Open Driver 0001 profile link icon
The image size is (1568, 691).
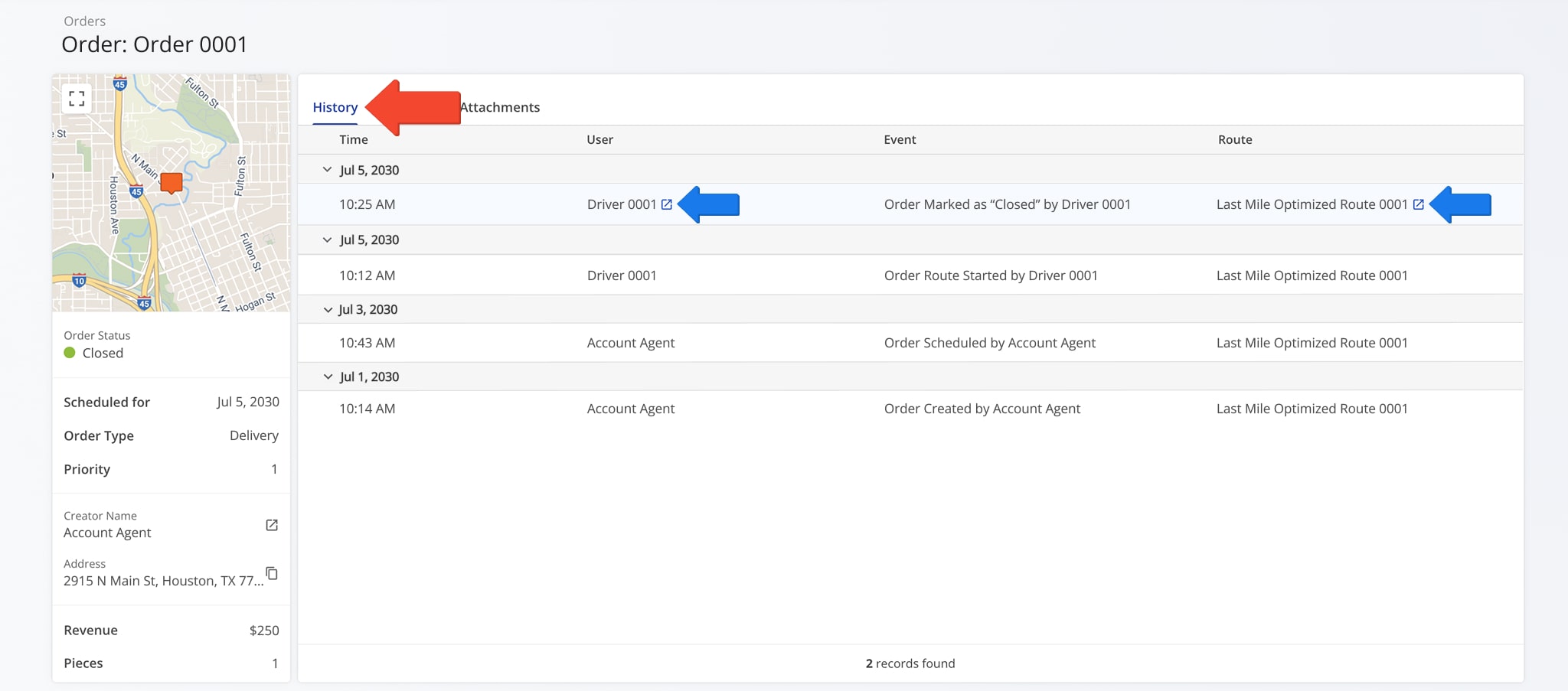(667, 204)
